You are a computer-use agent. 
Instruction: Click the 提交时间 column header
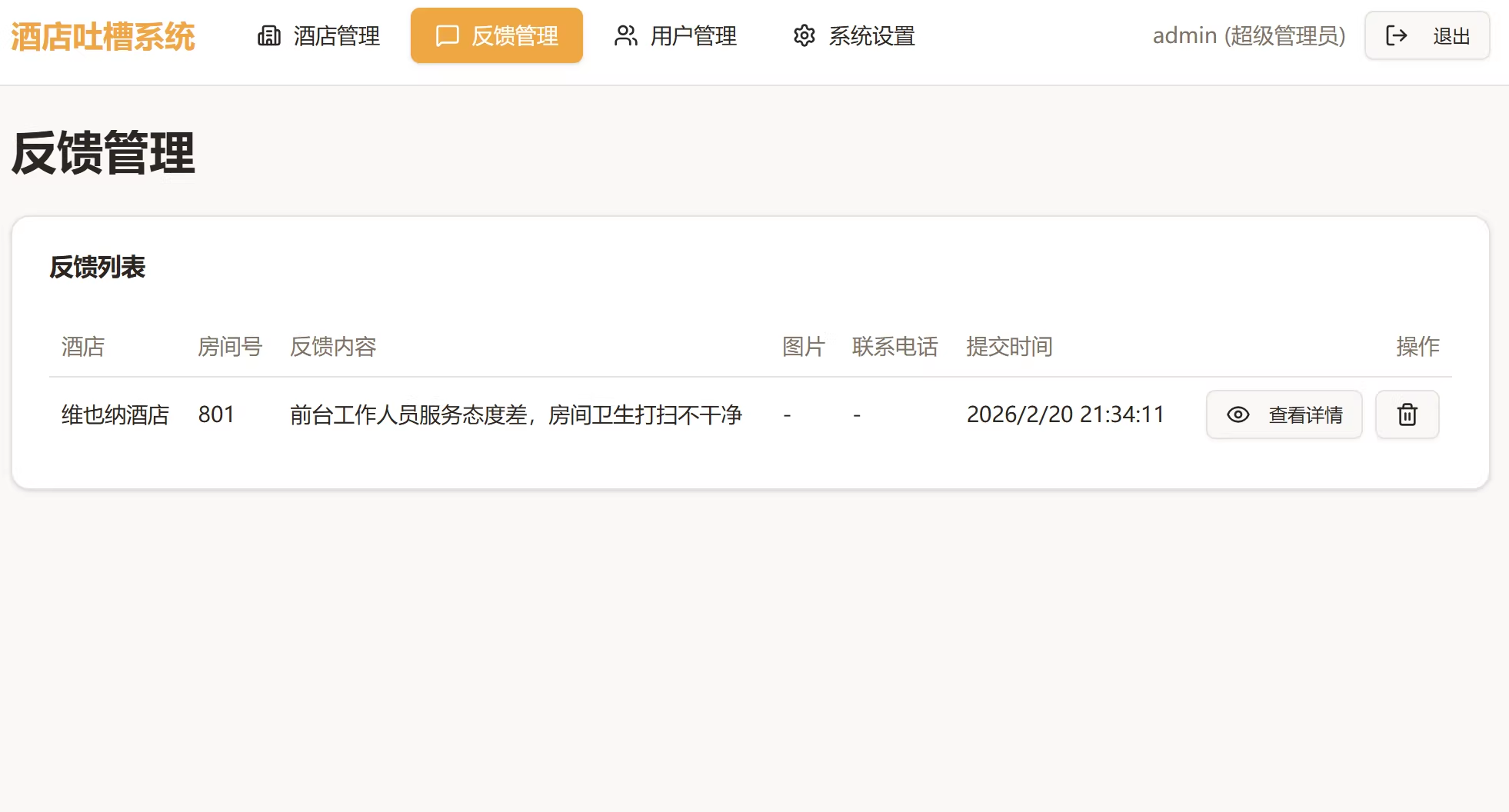pyautogui.click(x=1009, y=347)
